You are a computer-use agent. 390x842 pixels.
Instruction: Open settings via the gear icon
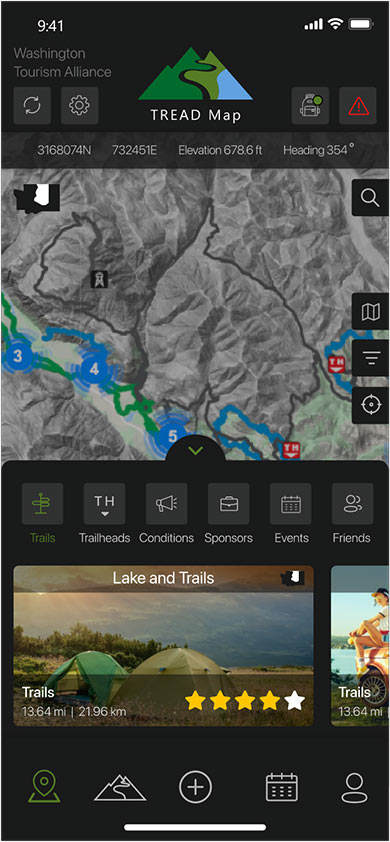tap(80, 105)
